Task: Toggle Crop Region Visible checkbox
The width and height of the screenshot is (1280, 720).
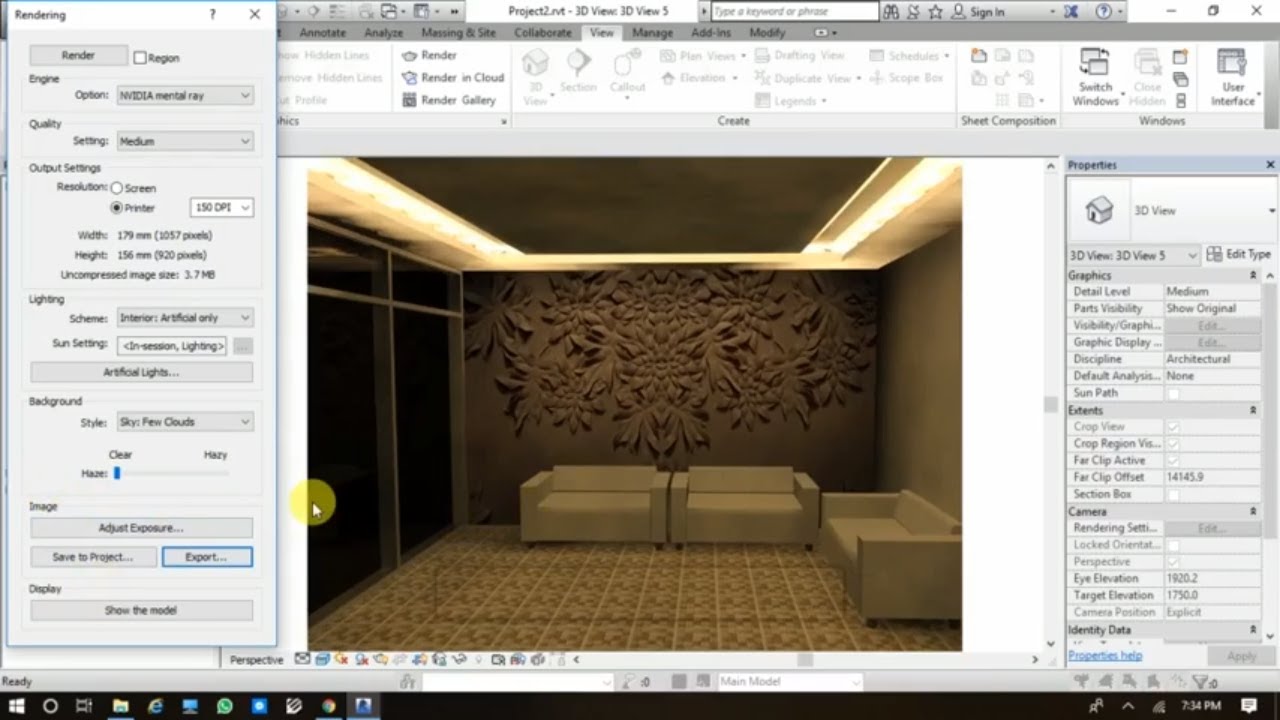Action: [x=1173, y=444]
